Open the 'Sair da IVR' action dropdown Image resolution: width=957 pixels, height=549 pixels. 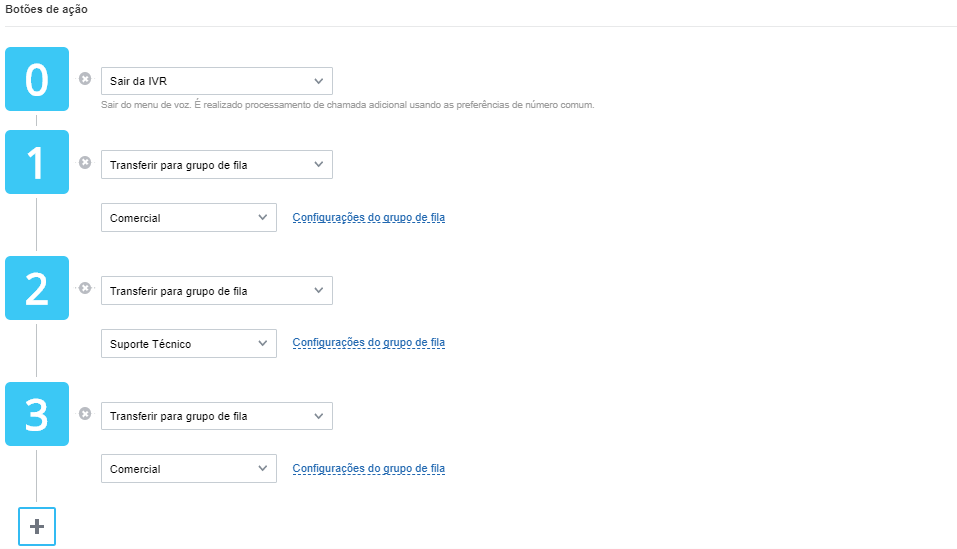coord(217,81)
